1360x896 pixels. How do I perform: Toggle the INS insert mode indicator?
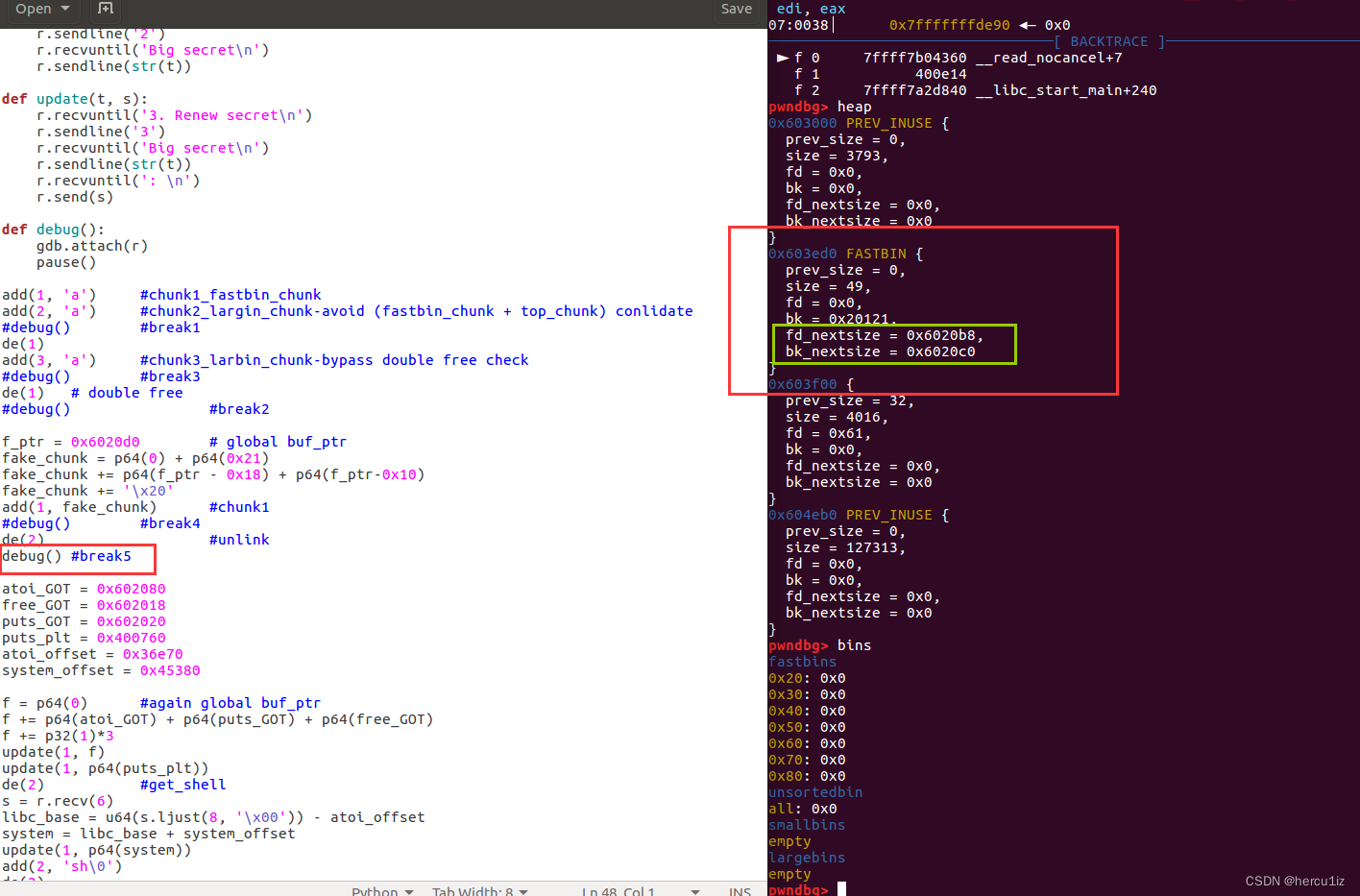740,890
